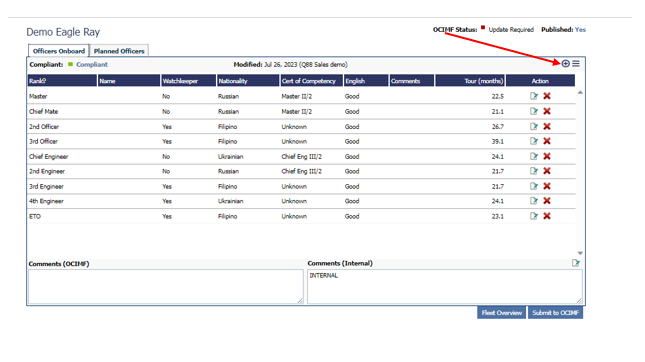
Task: Edit the Master officer row
Action: coord(534,96)
